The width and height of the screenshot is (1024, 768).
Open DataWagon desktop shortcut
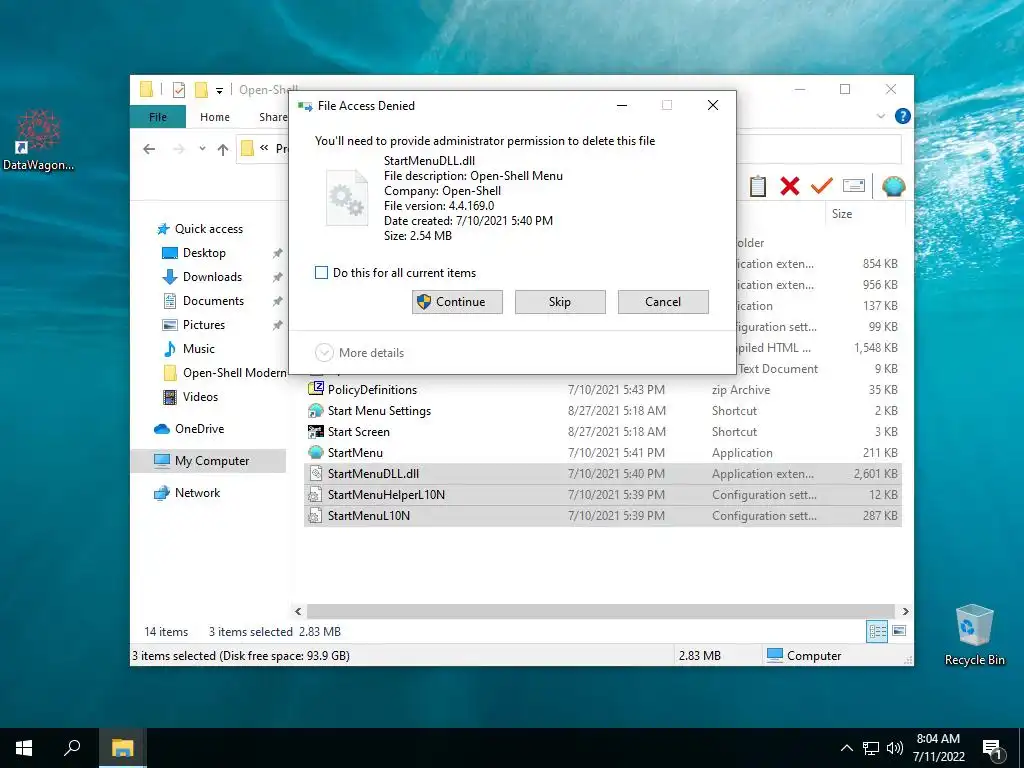pyautogui.click(x=39, y=140)
